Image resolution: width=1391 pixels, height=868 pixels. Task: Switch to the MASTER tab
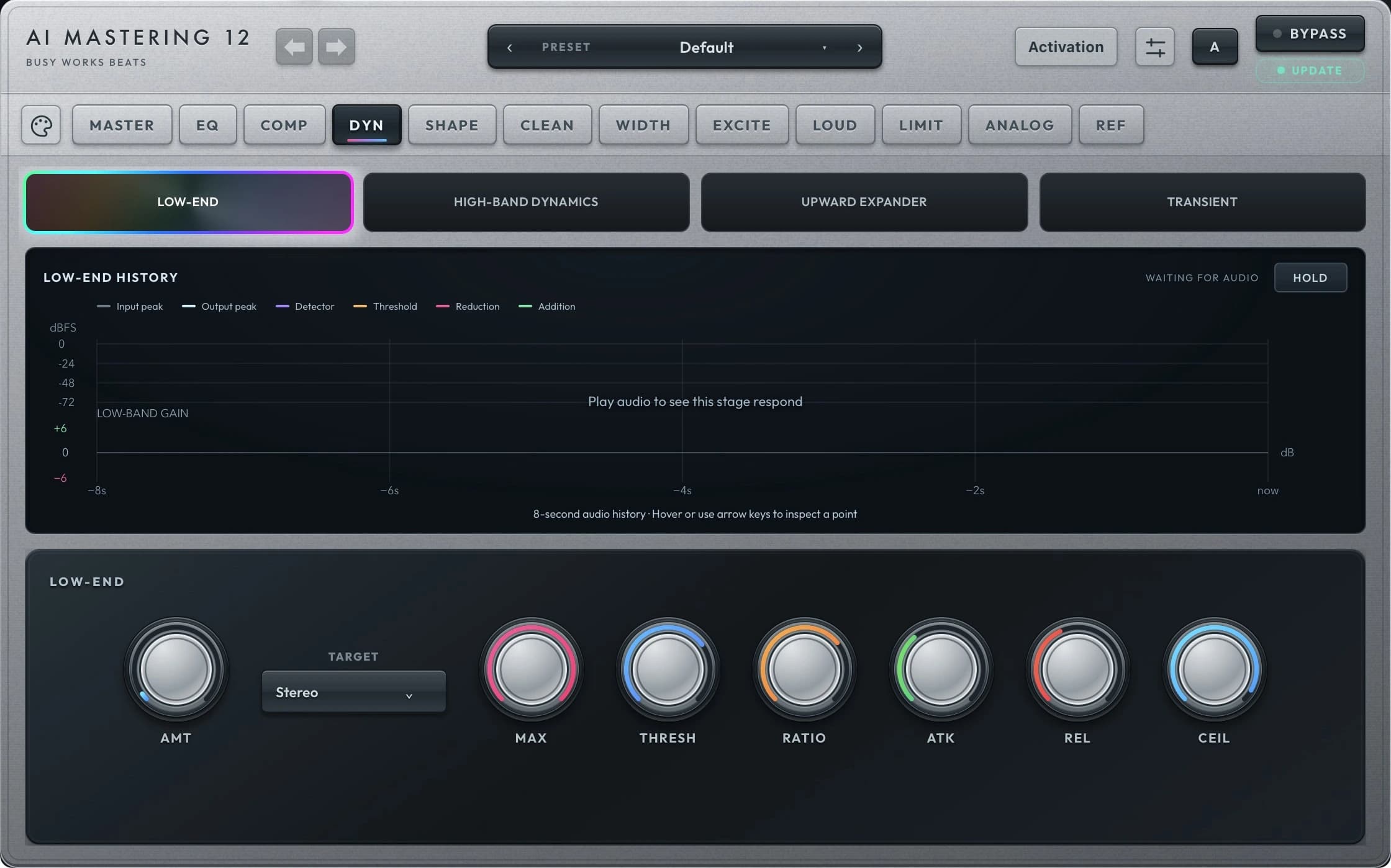coord(122,125)
